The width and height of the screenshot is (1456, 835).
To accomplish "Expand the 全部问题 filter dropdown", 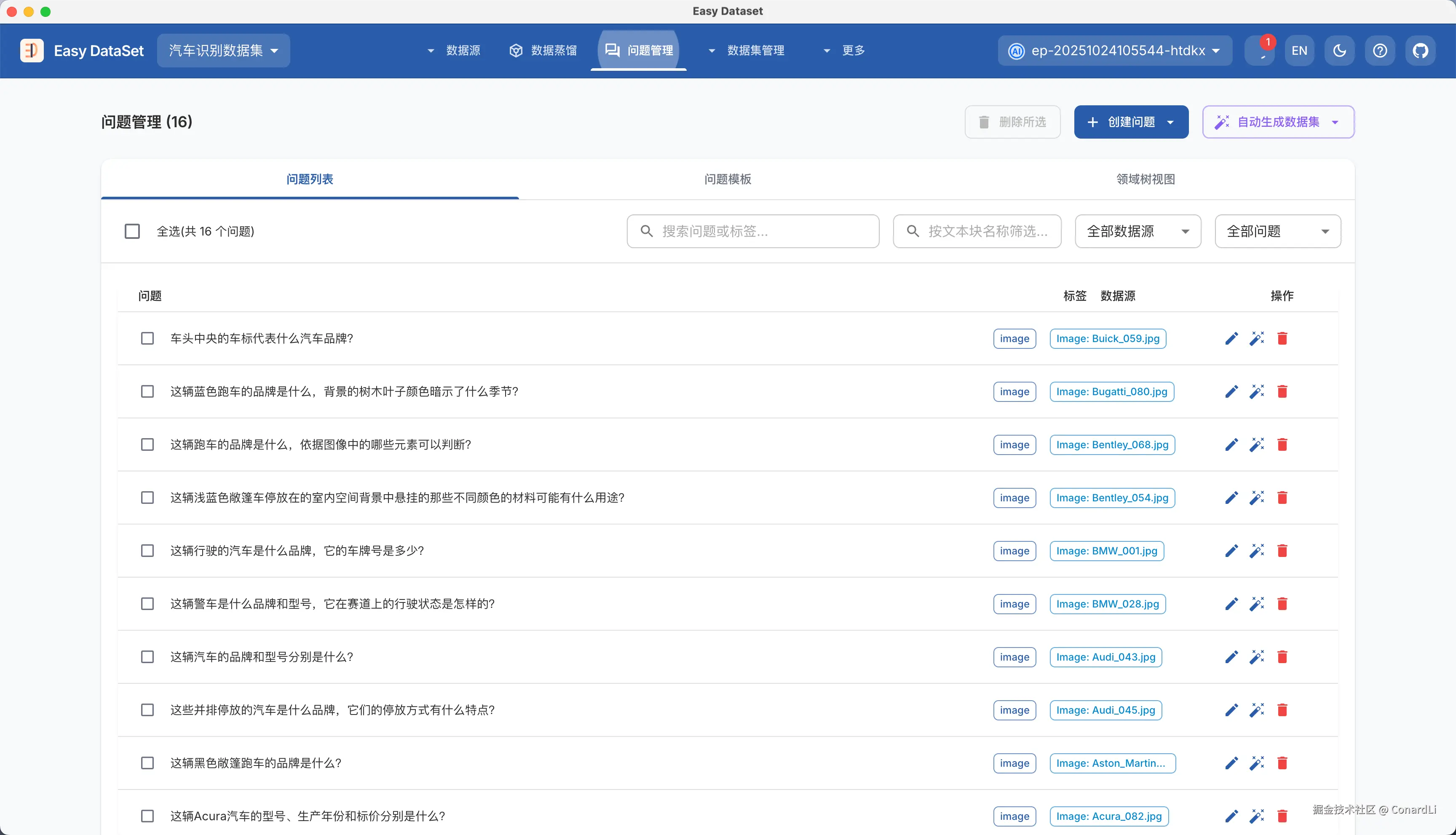I will 1277,231.
